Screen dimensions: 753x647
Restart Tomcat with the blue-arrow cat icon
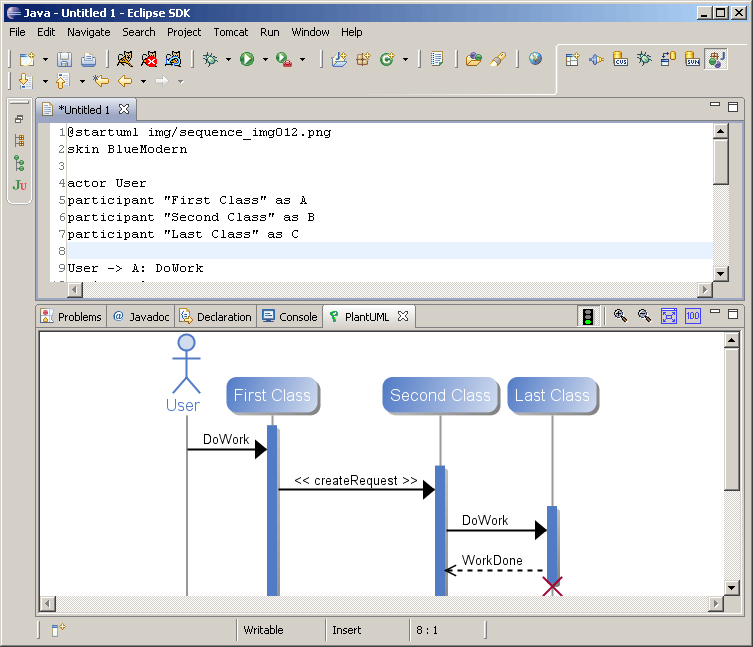click(173, 59)
